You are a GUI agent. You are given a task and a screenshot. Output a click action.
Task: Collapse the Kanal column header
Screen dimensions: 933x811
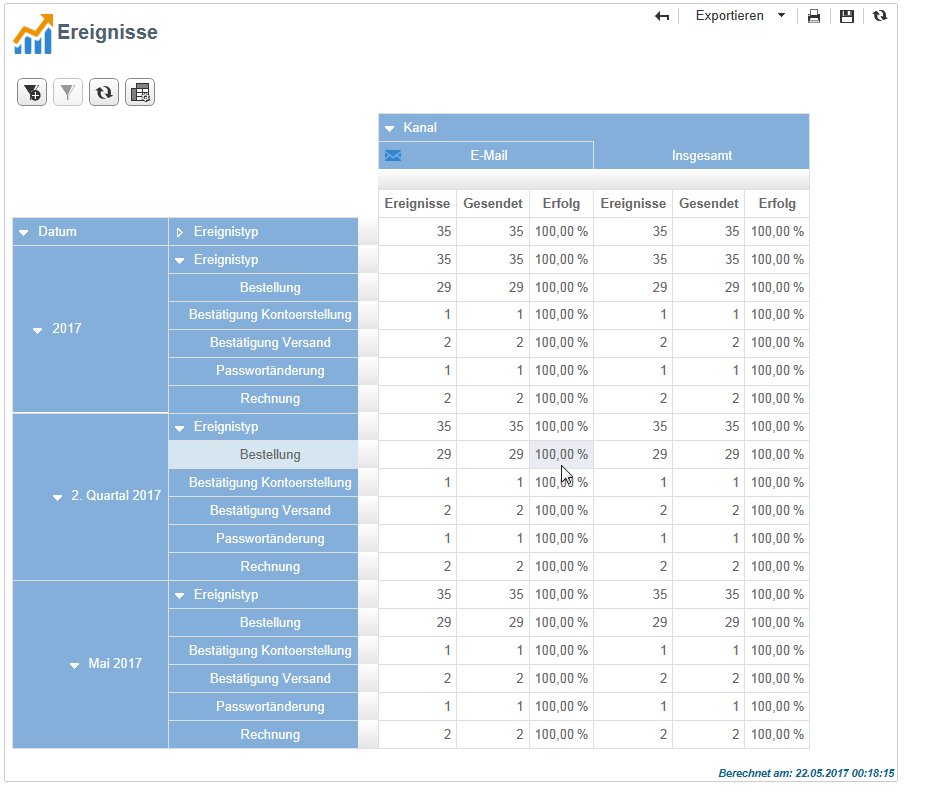[390, 128]
